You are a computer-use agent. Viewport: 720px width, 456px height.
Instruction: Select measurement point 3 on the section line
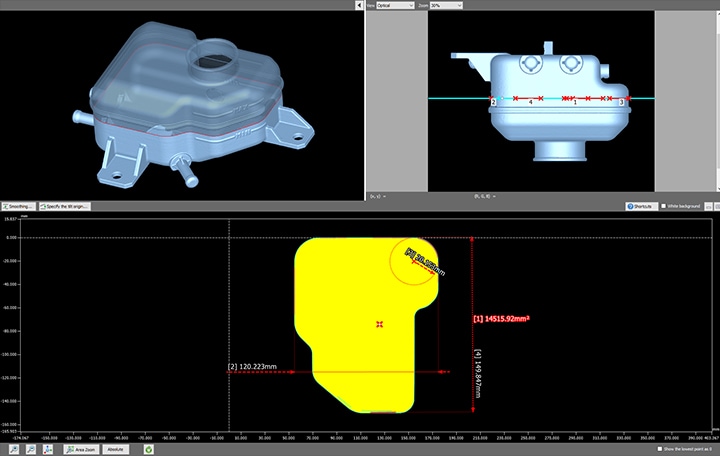[x=621, y=101]
